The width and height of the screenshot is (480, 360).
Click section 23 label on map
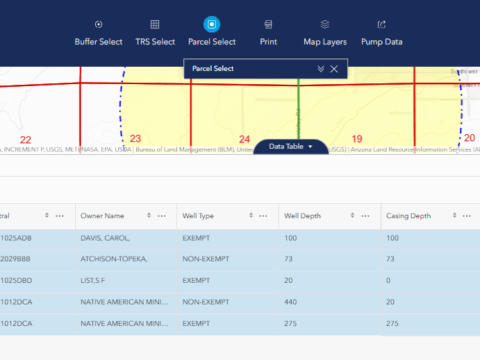click(x=135, y=139)
